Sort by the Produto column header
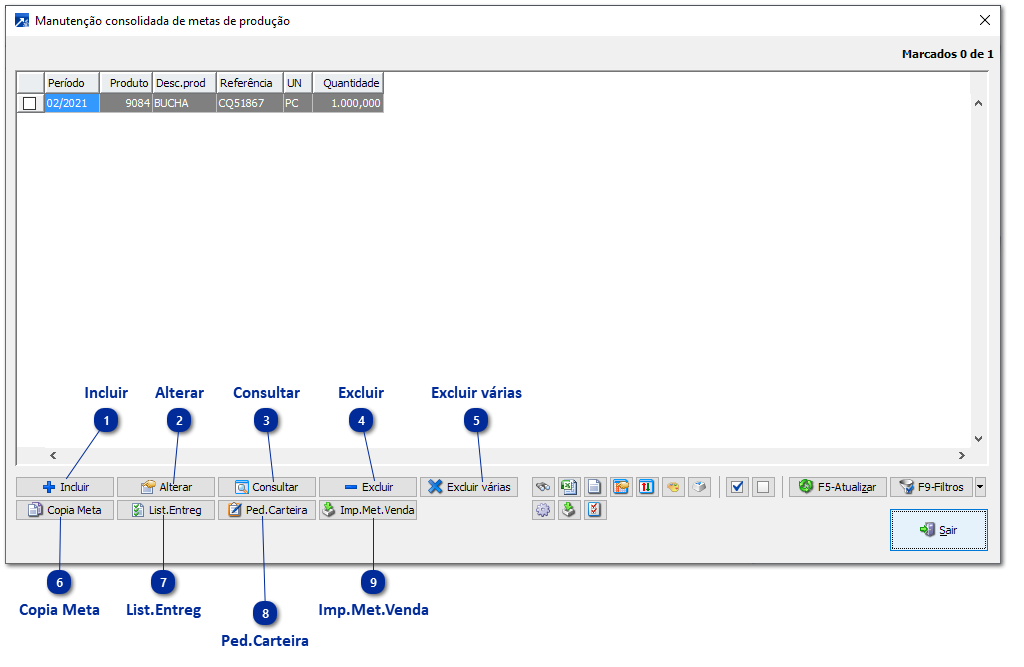This screenshot has width=1024, height=667. click(x=126, y=83)
